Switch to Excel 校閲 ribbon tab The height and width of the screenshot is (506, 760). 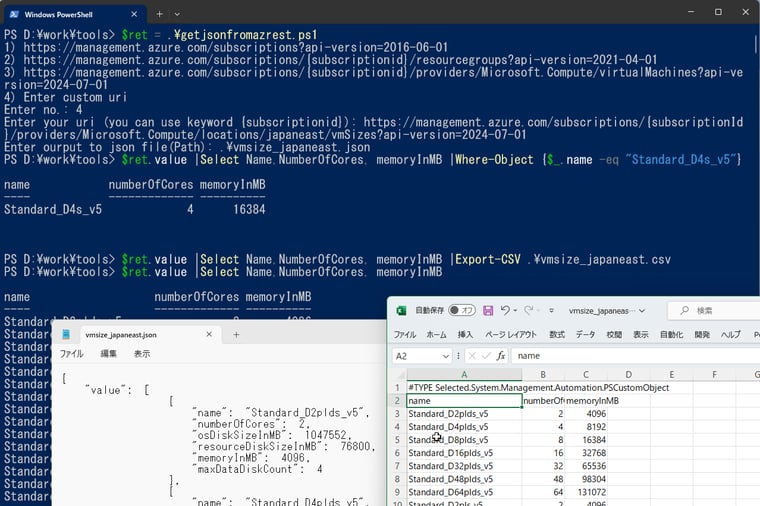pyautogui.click(x=614, y=334)
